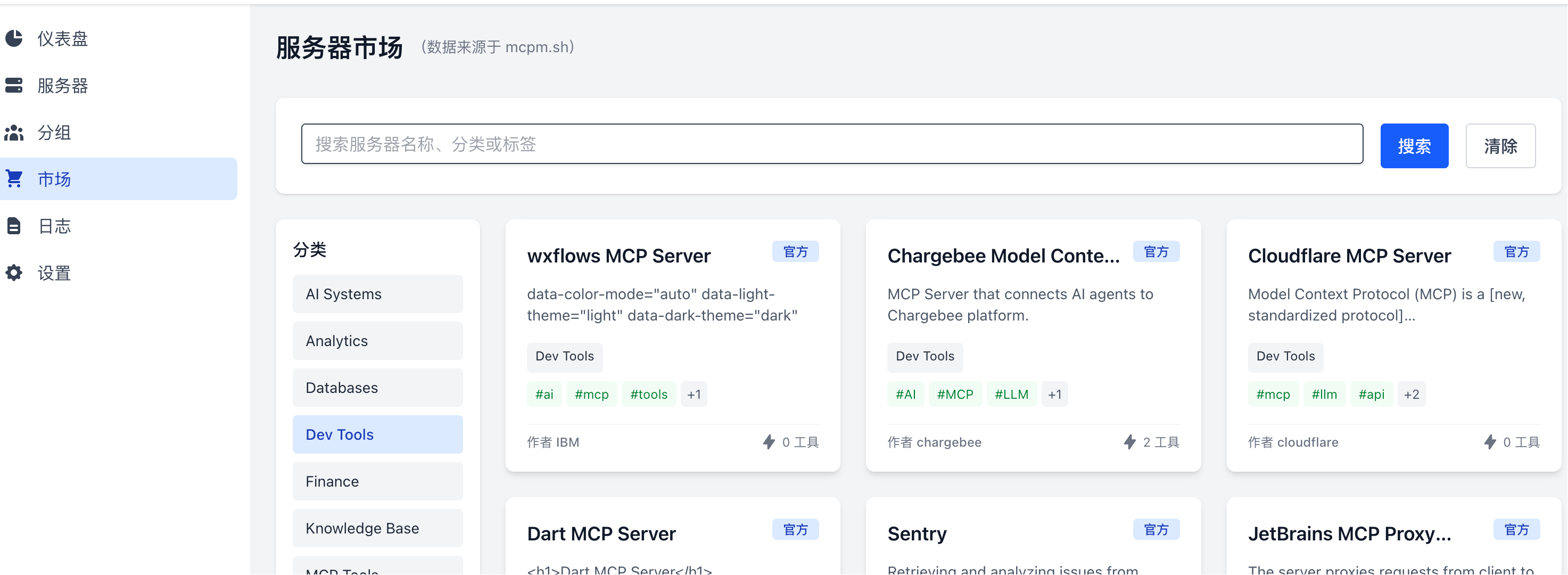Screen dimensions: 1568x575
Task: Click the Cloudflare card description text
Action: 1387,305
